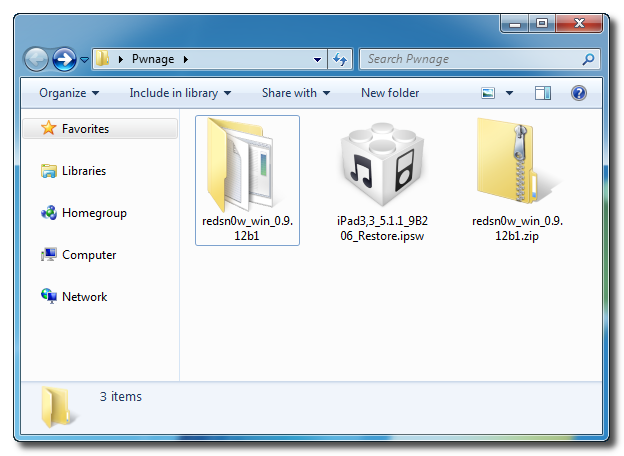Open more view options dropdown arrow
This screenshot has height=456, width=624.
509,93
